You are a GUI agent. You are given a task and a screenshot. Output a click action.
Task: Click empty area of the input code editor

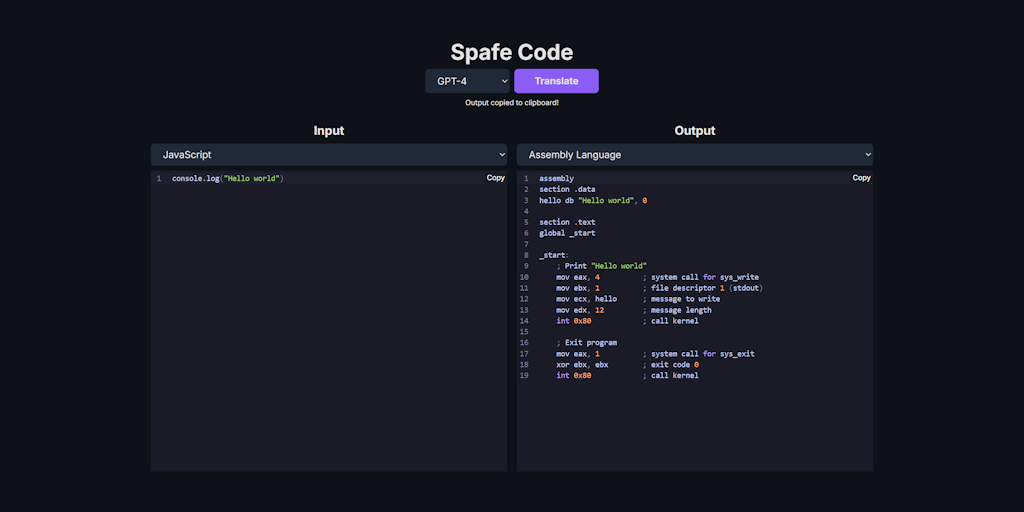pos(329,330)
